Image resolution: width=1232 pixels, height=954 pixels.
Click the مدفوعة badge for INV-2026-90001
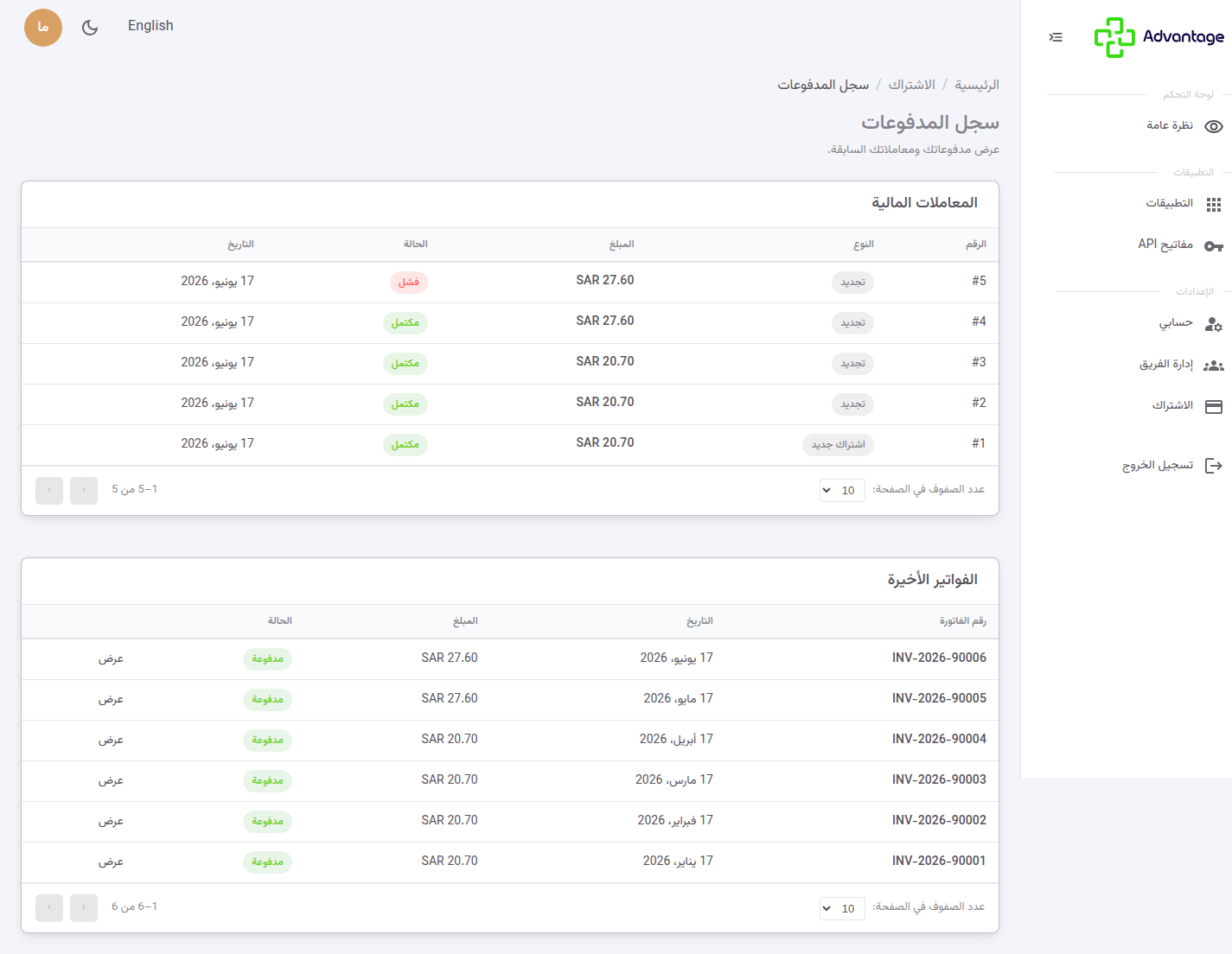pos(267,862)
